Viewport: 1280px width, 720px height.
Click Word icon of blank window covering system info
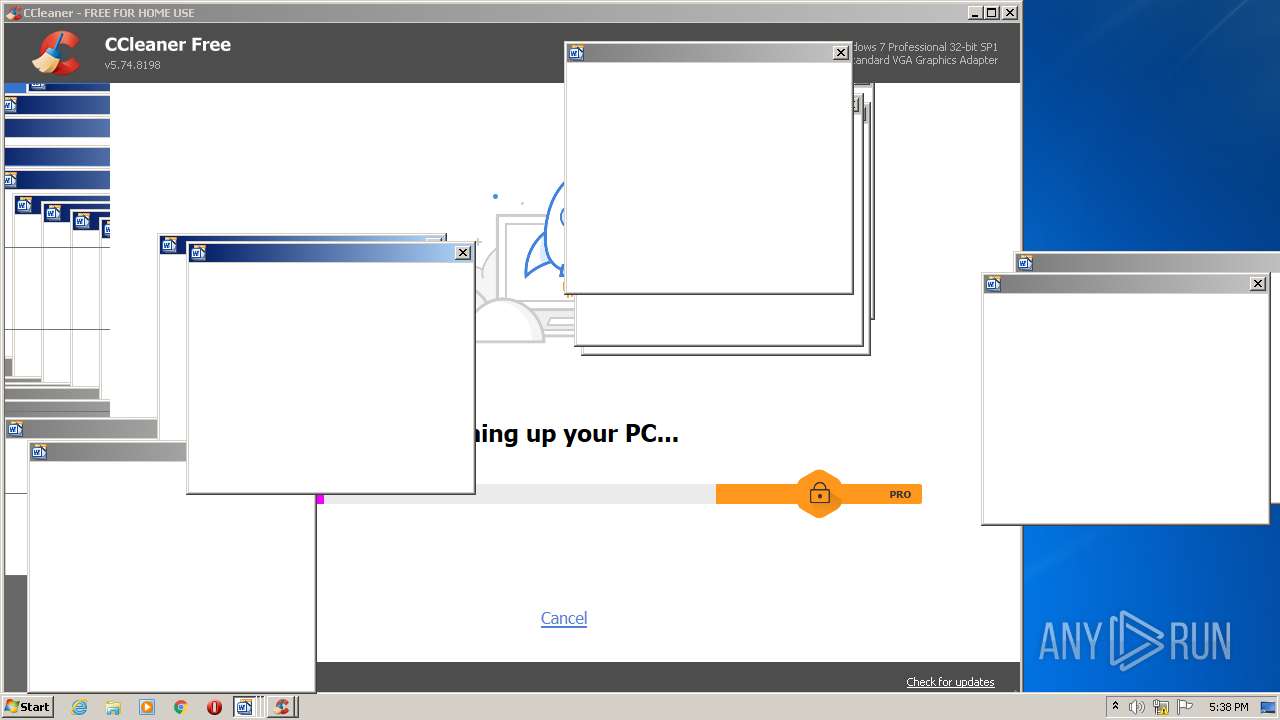[576, 53]
